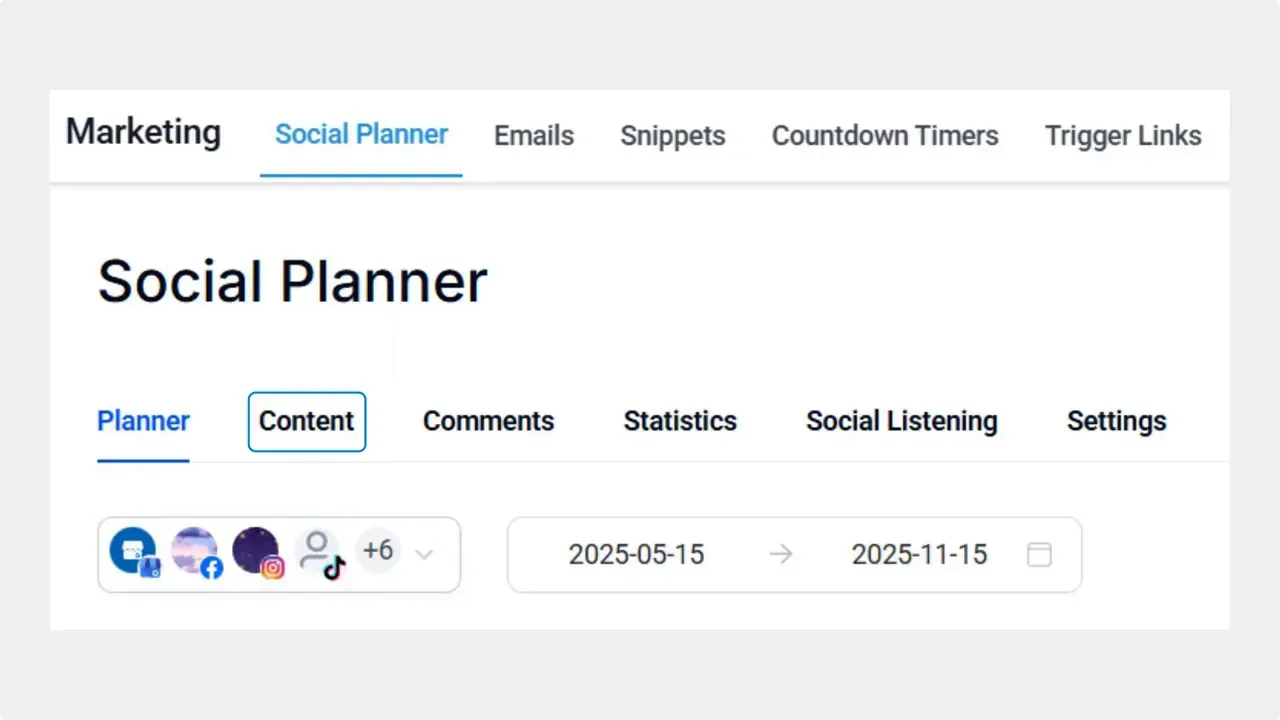Open the Comments tab
Image resolution: width=1280 pixels, height=720 pixels.
pos(488,421)
